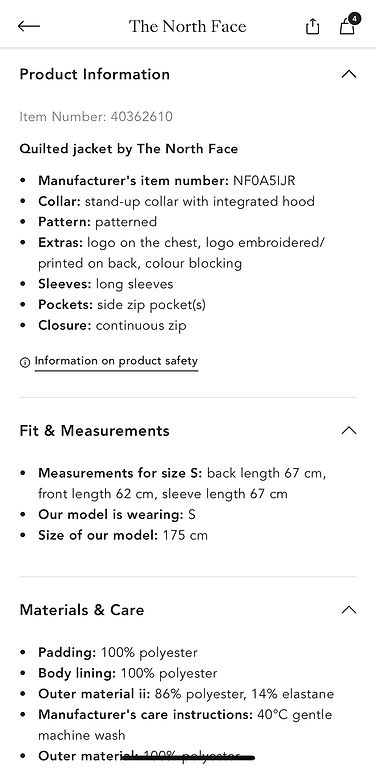Collapse the Fit & Measurements chevron

[x=349, y=431]
